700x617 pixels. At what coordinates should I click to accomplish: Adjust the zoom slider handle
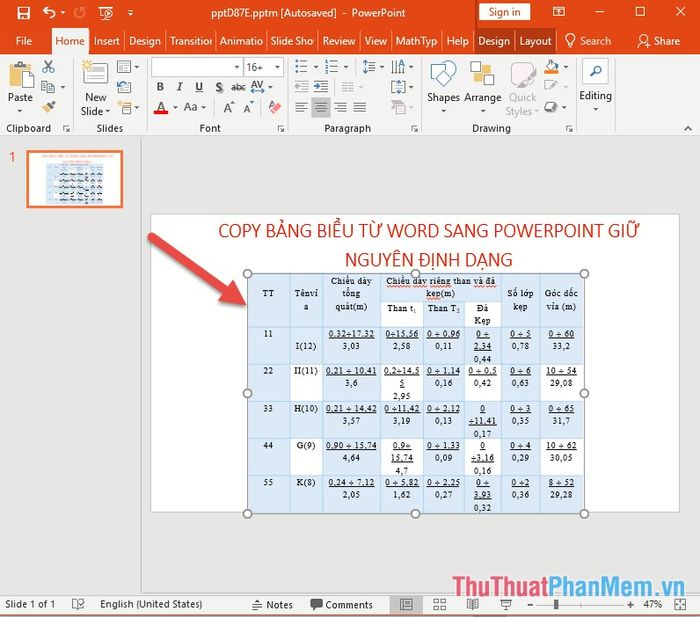pos(556,604)
